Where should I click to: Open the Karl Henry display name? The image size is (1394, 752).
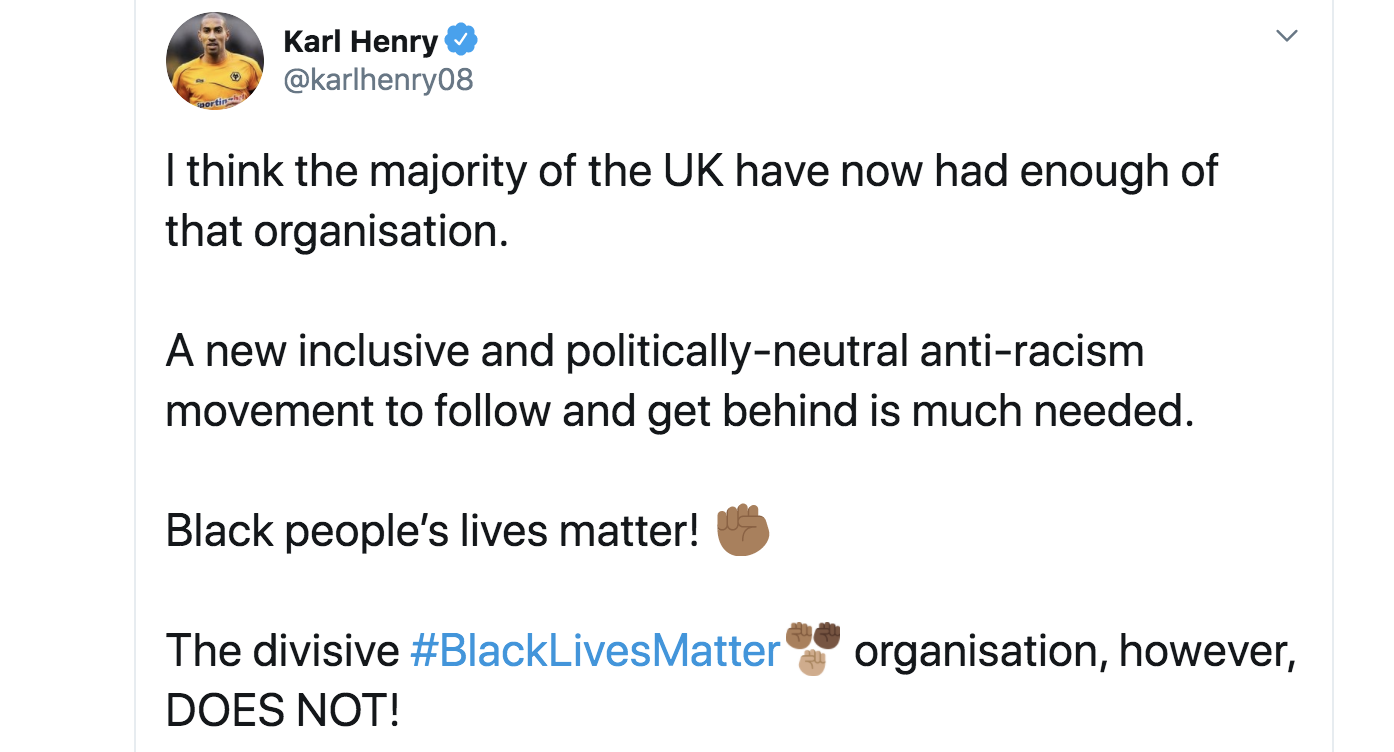360,41
